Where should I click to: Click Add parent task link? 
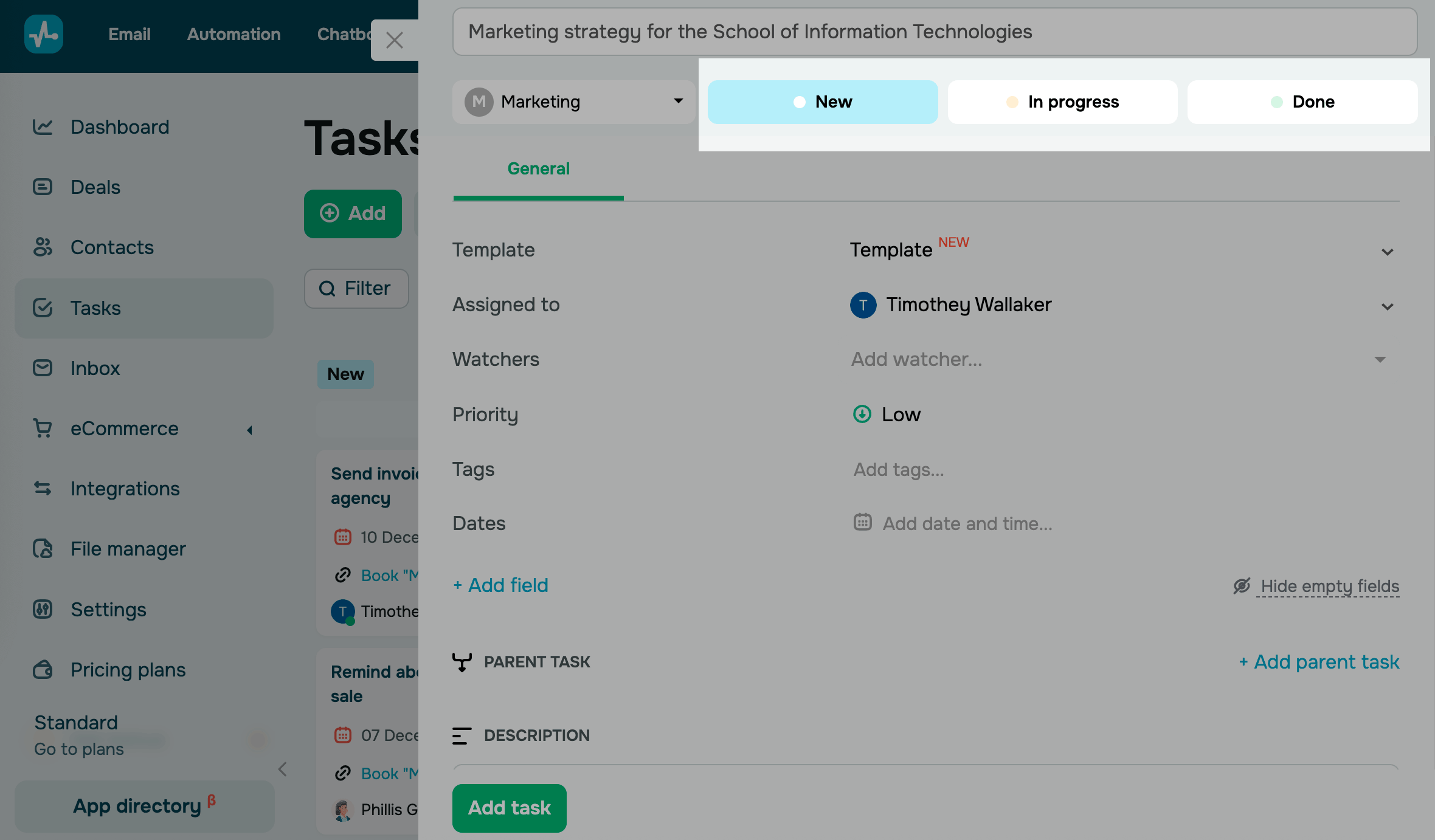click(1319, 662)
